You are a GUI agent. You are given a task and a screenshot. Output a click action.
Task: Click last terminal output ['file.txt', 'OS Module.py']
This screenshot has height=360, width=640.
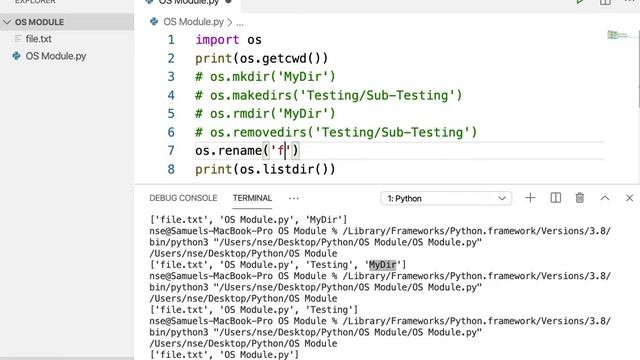[x=224, y=355]
